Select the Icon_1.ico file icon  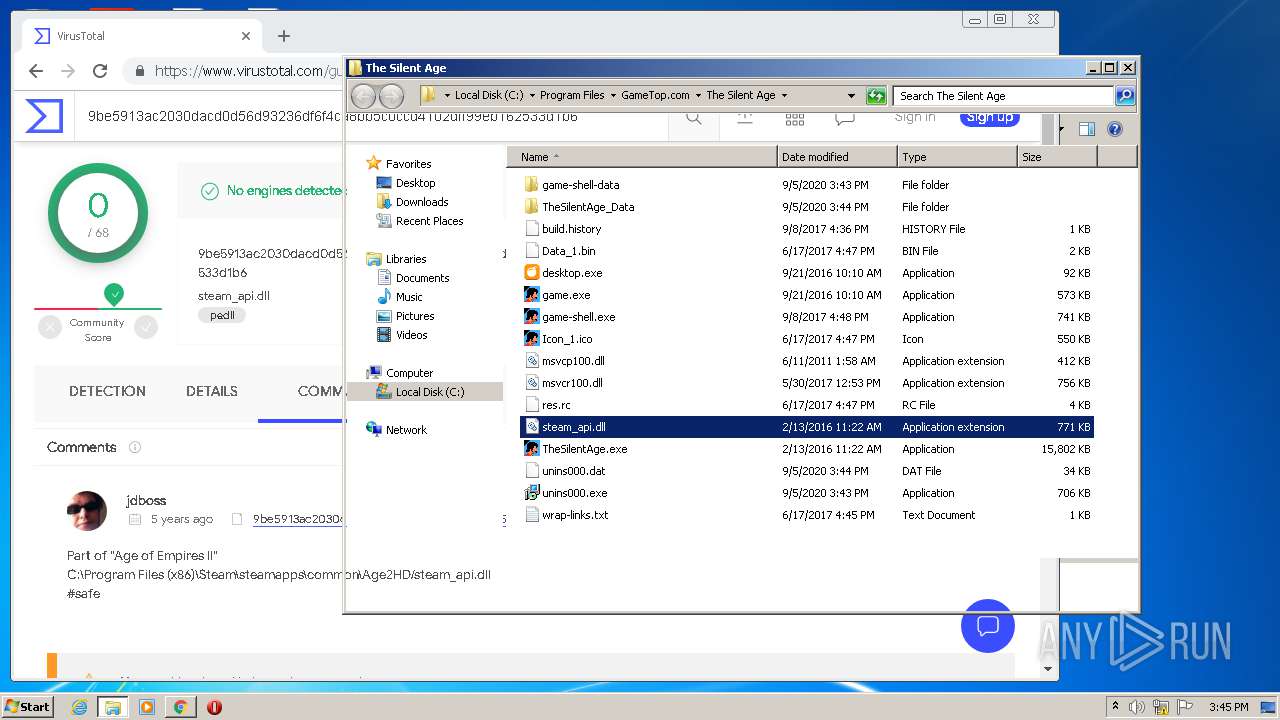[x=532, y=339]
